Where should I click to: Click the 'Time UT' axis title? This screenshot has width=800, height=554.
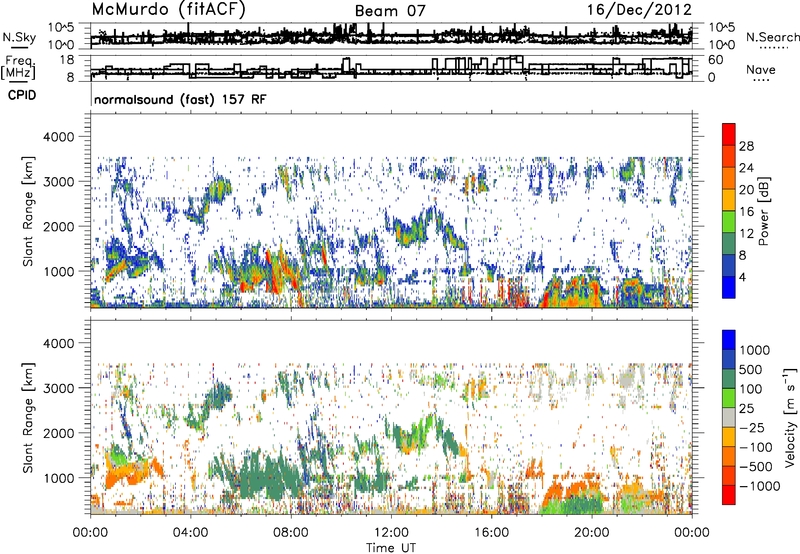[x=391, y=548]
